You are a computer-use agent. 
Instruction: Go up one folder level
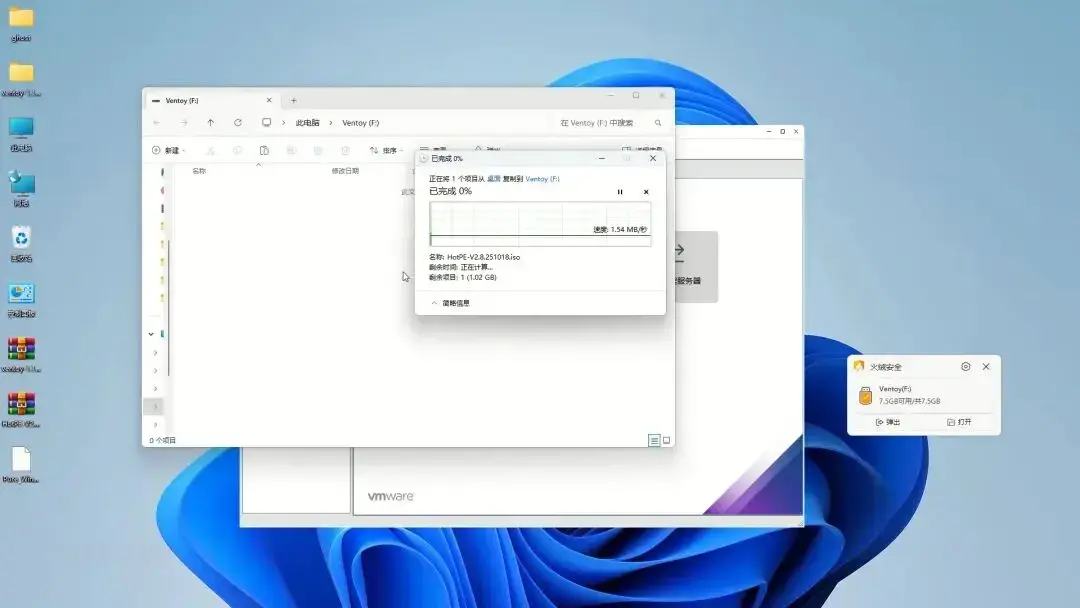[x=210, y=123]
